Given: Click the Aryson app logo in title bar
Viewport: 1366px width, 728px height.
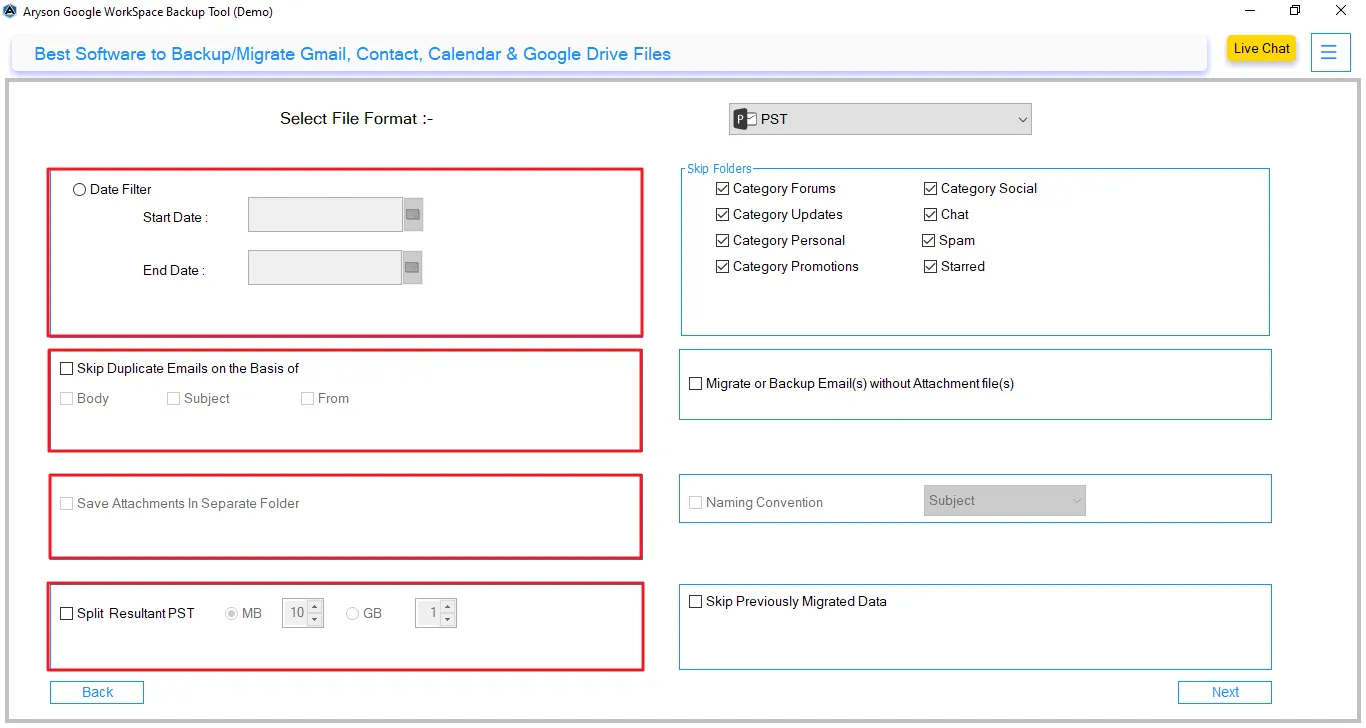Looking at the screenshot, I should click(x=10, y=12).
